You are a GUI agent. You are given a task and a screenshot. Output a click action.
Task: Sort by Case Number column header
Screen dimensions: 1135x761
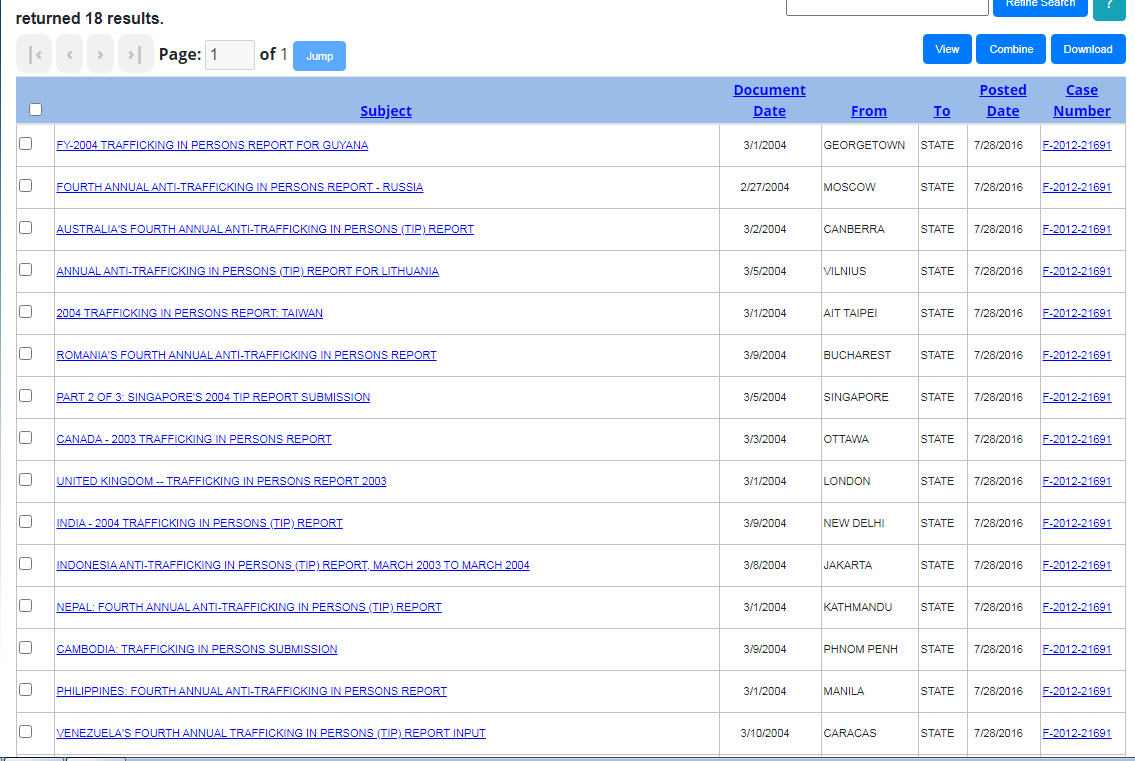(x=1081, y=101)
